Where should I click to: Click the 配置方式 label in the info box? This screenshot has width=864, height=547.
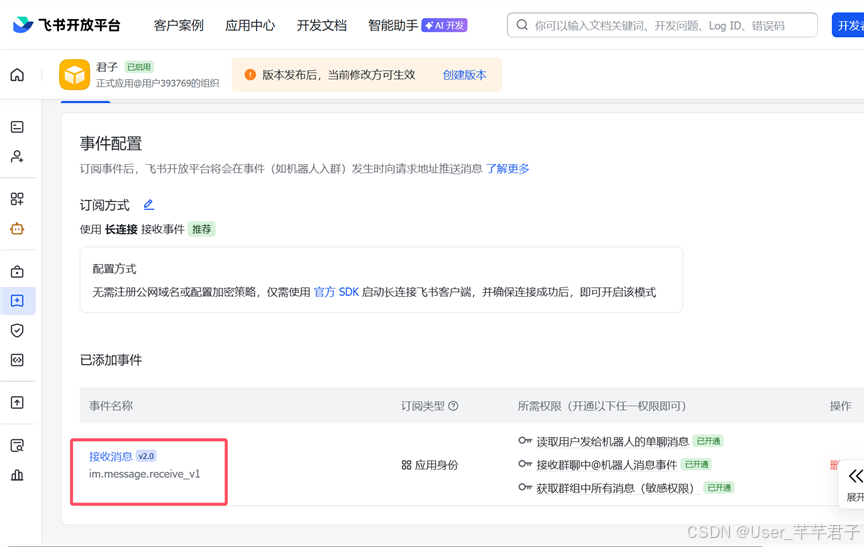click(114, 269)
